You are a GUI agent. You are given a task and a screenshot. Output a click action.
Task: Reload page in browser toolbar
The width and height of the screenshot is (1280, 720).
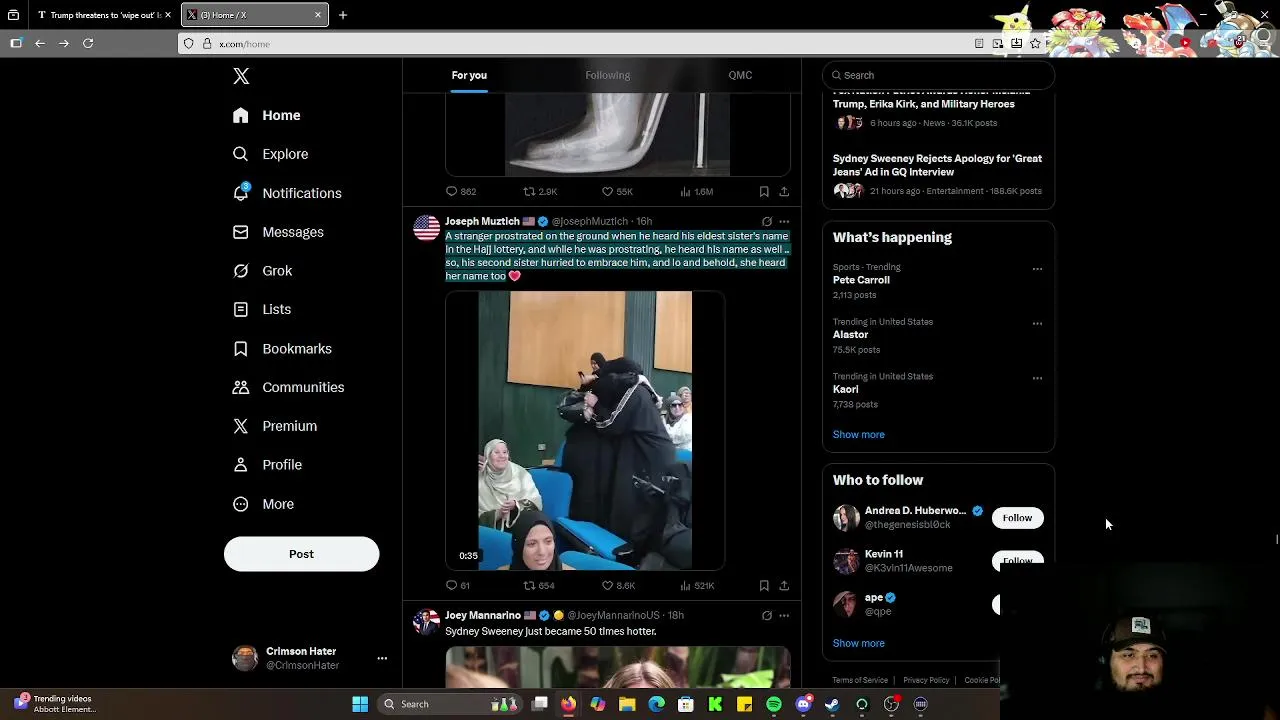[x=88, y=43]
